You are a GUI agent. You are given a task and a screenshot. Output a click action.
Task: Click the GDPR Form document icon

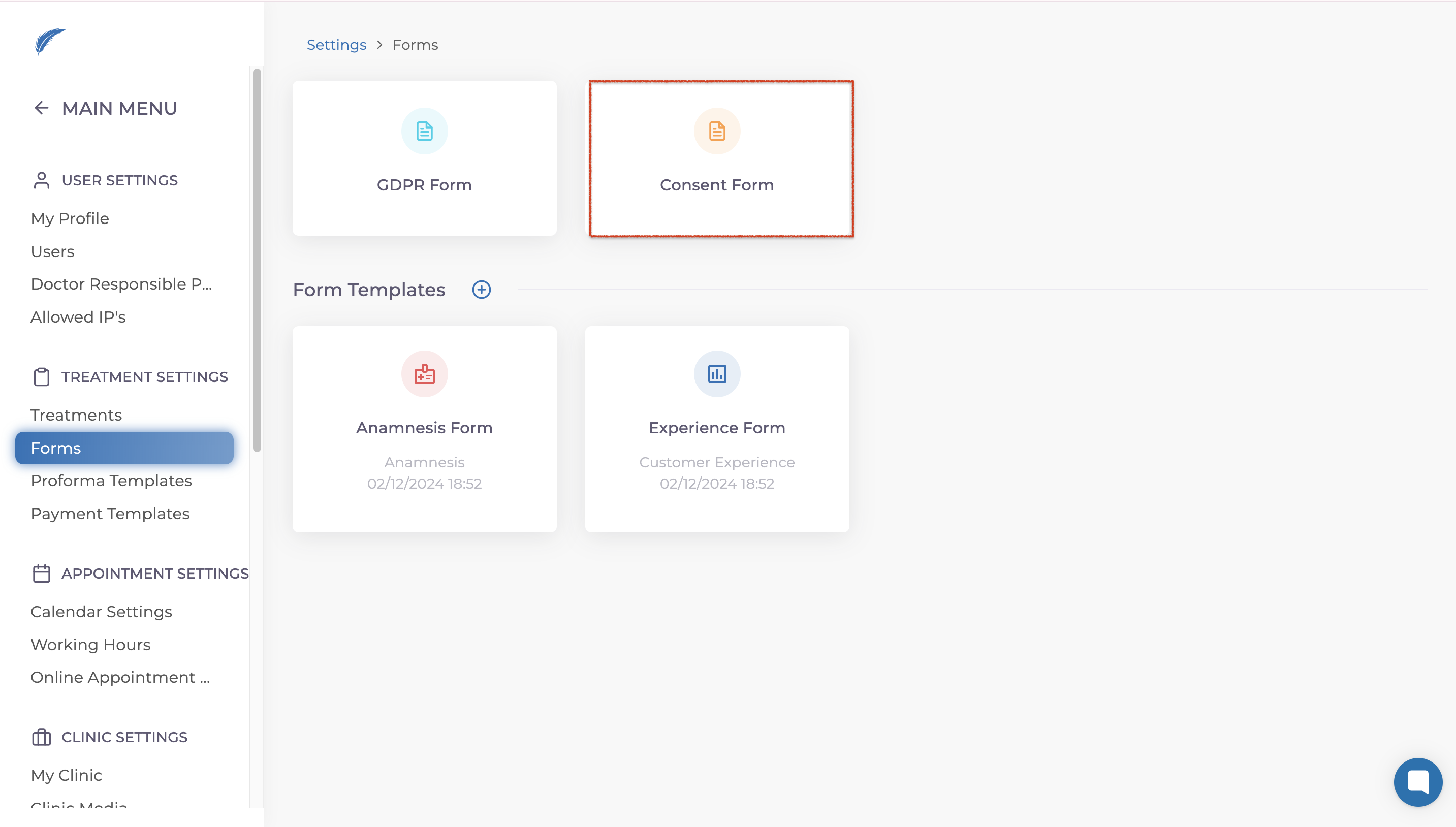pyautogui.click(x=424, y=131)
